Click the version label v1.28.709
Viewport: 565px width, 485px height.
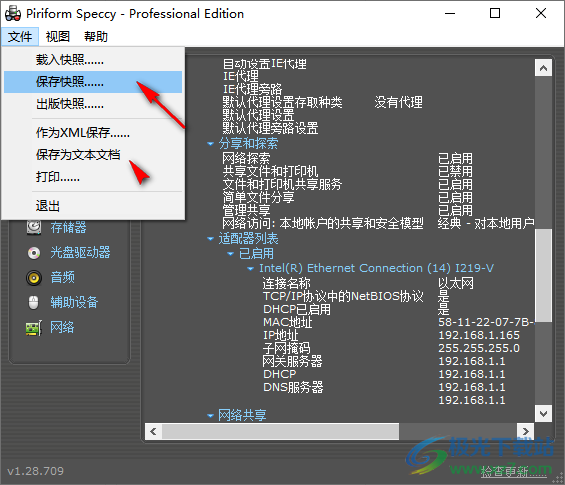pyautogui.click(x=35, y=471)
